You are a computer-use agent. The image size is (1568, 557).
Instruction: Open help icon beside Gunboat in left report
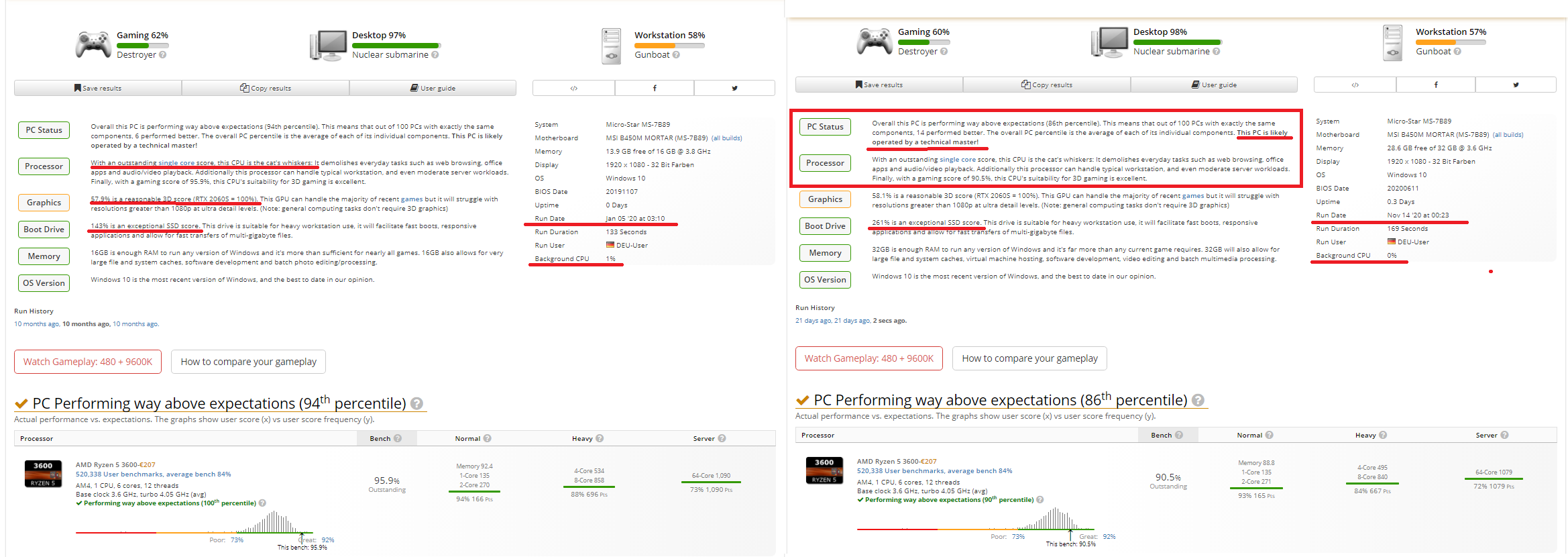(x=676, y=55)
